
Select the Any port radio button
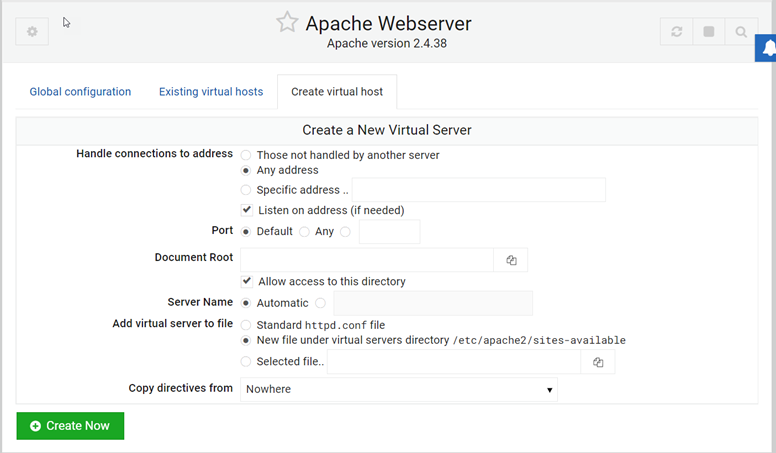click(x=304, y=232)
